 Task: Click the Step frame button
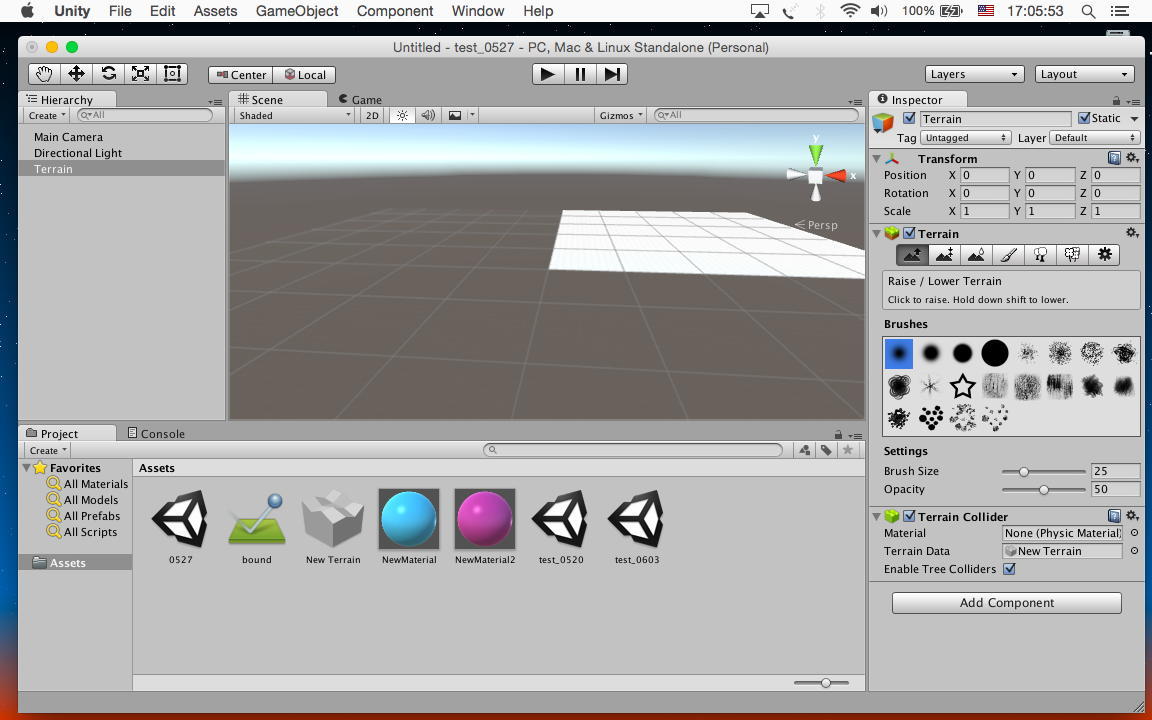[x=612, y=74]
